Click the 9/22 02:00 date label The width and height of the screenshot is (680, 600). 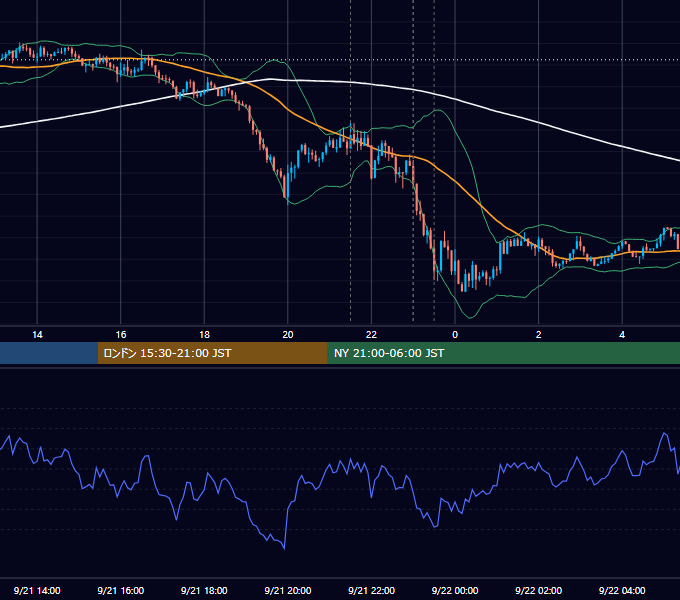coord(539,590)
